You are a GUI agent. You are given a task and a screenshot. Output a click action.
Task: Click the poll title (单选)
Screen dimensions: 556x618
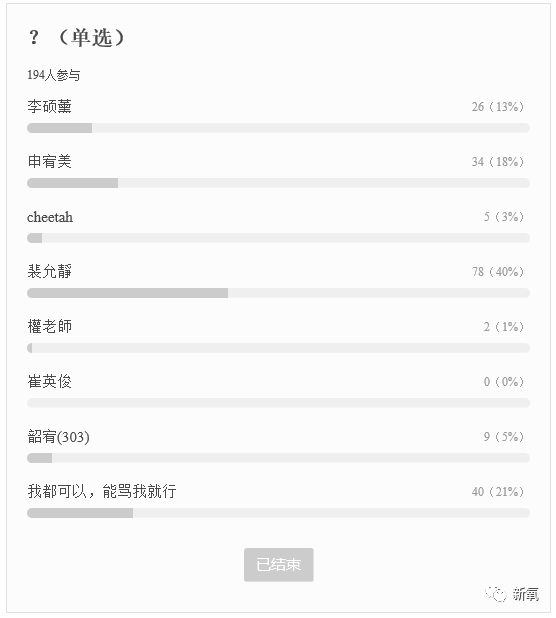[76, 38]
